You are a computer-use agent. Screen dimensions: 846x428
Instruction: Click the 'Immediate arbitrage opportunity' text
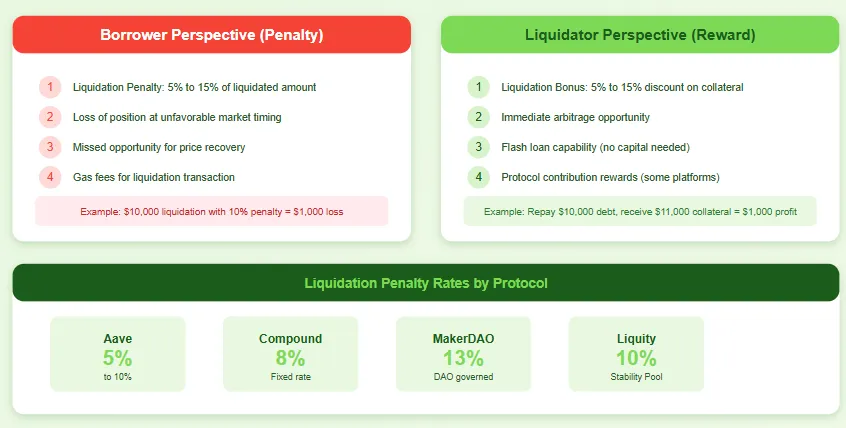pyautogui.click(x=575, y=117)
